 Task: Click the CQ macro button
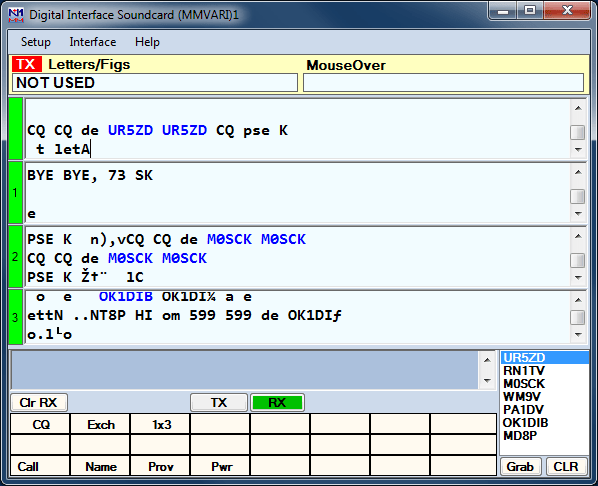tap(40, 424)
